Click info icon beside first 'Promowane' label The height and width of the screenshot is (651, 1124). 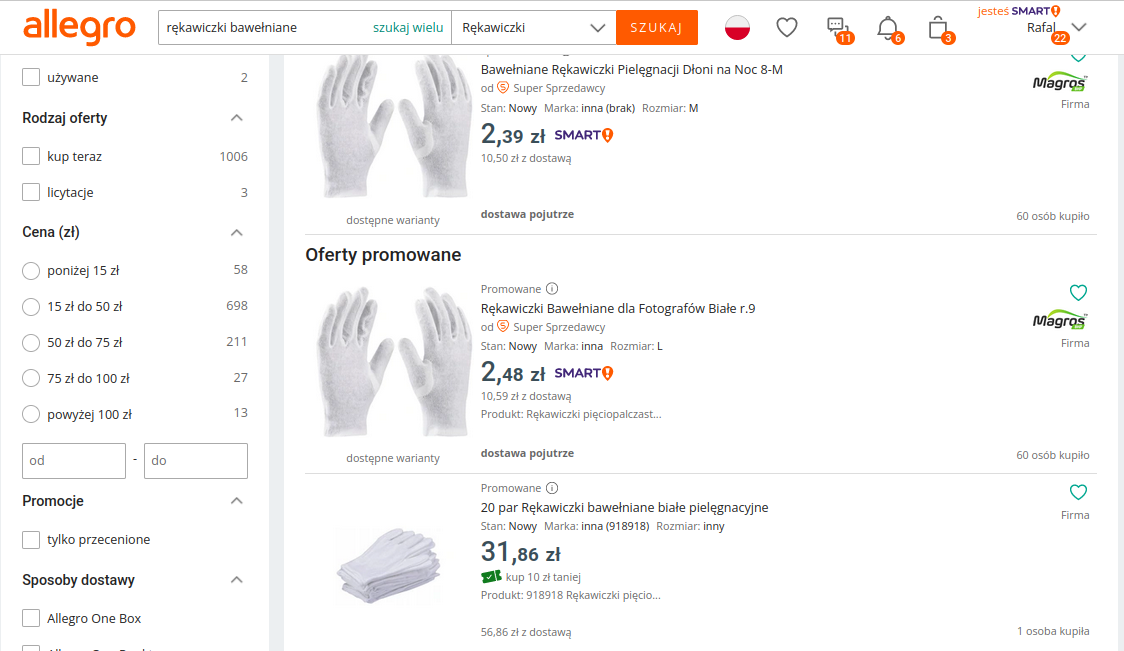click(x=552, y=289)
